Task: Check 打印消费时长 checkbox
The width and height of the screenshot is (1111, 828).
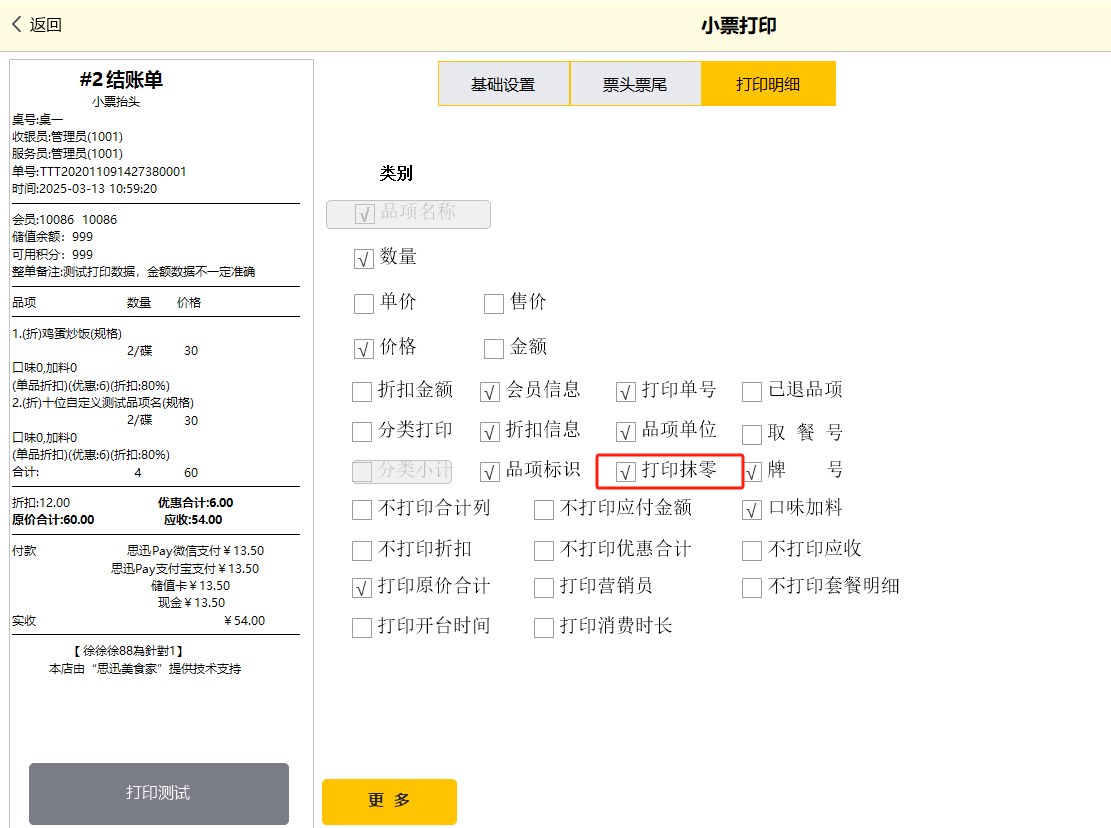Action: point(544,628)
